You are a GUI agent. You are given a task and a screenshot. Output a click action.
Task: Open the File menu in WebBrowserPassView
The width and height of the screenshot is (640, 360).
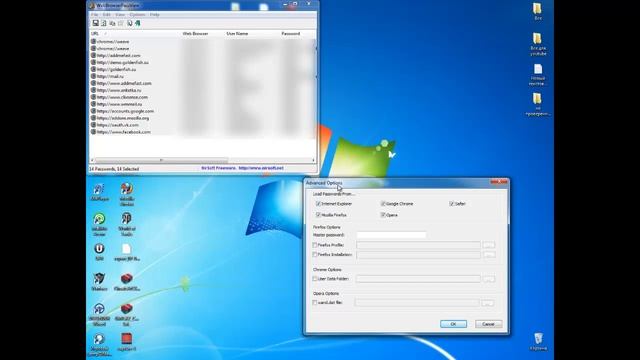(94, 15)
